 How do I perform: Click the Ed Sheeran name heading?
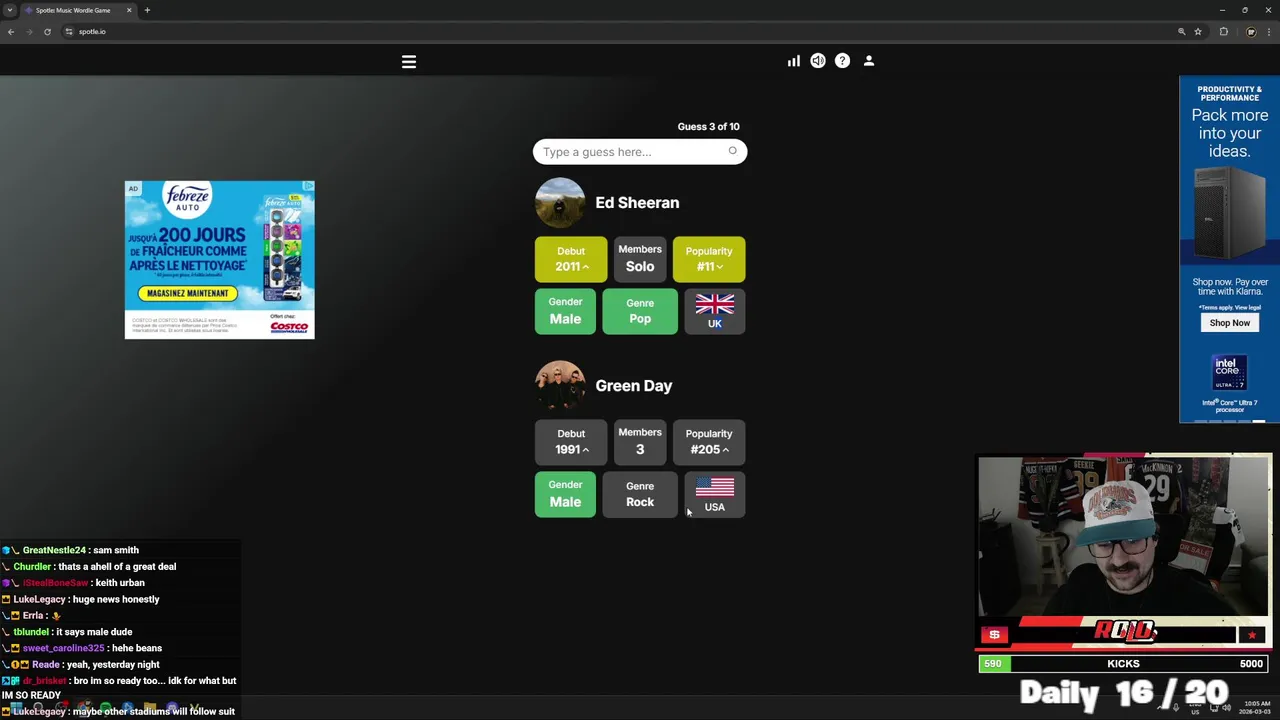pyautogui.click(x=637, y=203)
